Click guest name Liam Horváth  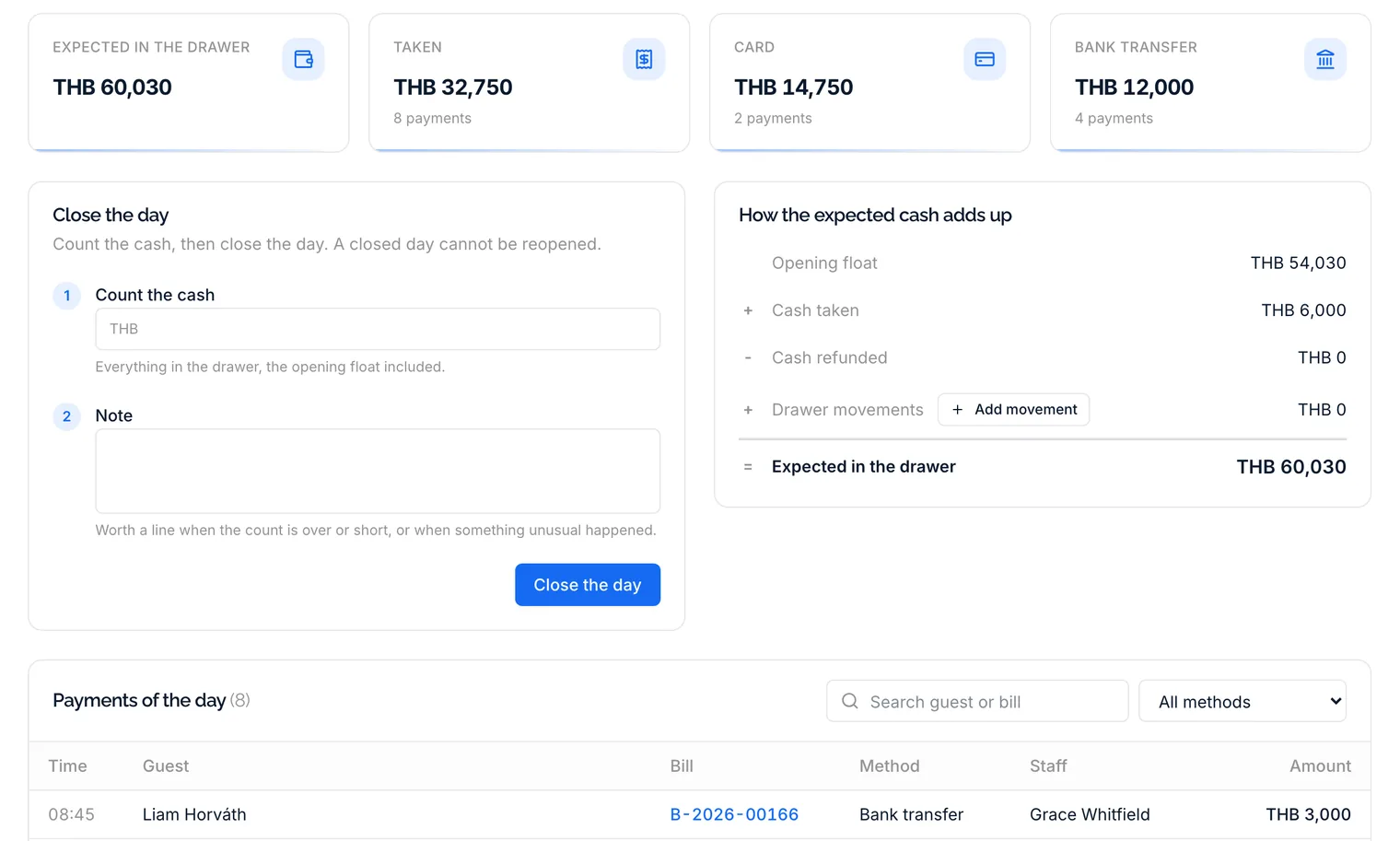194,814
